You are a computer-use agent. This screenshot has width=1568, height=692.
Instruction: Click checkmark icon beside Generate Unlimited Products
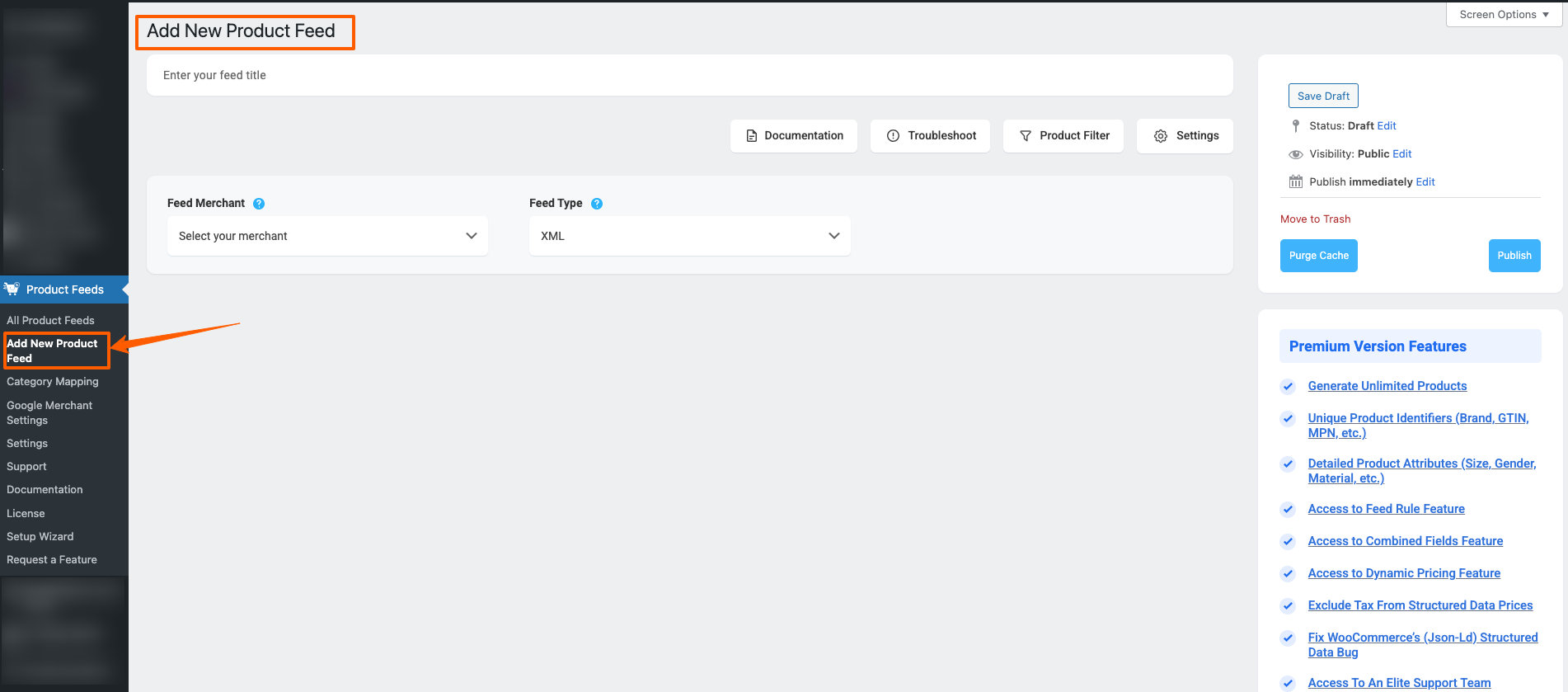[x=1288, y=387]
